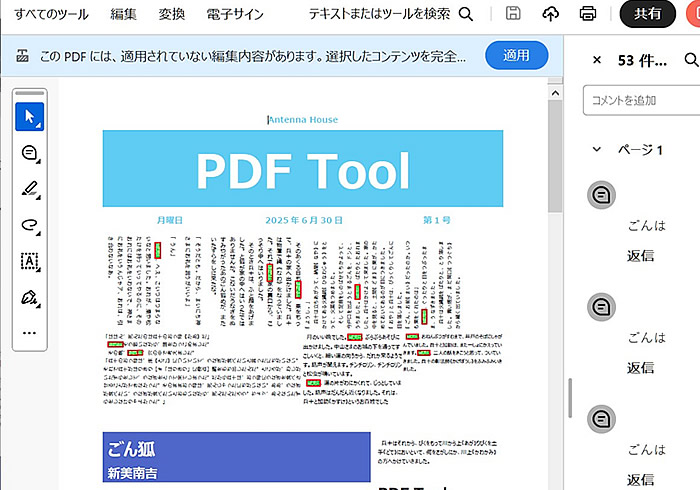Select the text box selection tool
The image size is (700, 490).
point(30,261)
